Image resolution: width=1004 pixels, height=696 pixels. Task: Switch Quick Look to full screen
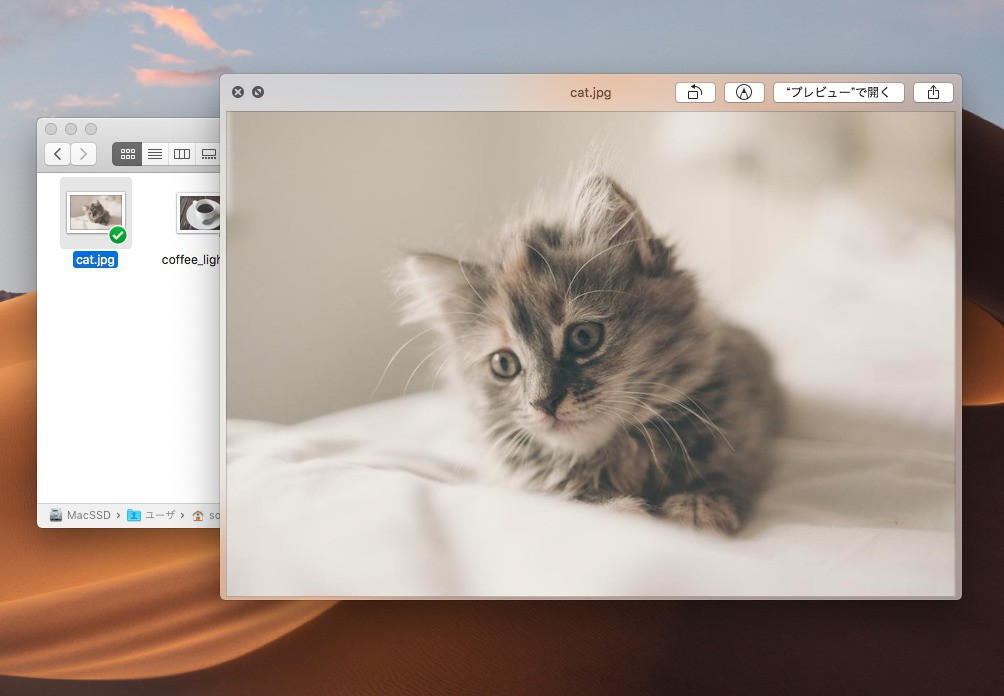(258, 92)
